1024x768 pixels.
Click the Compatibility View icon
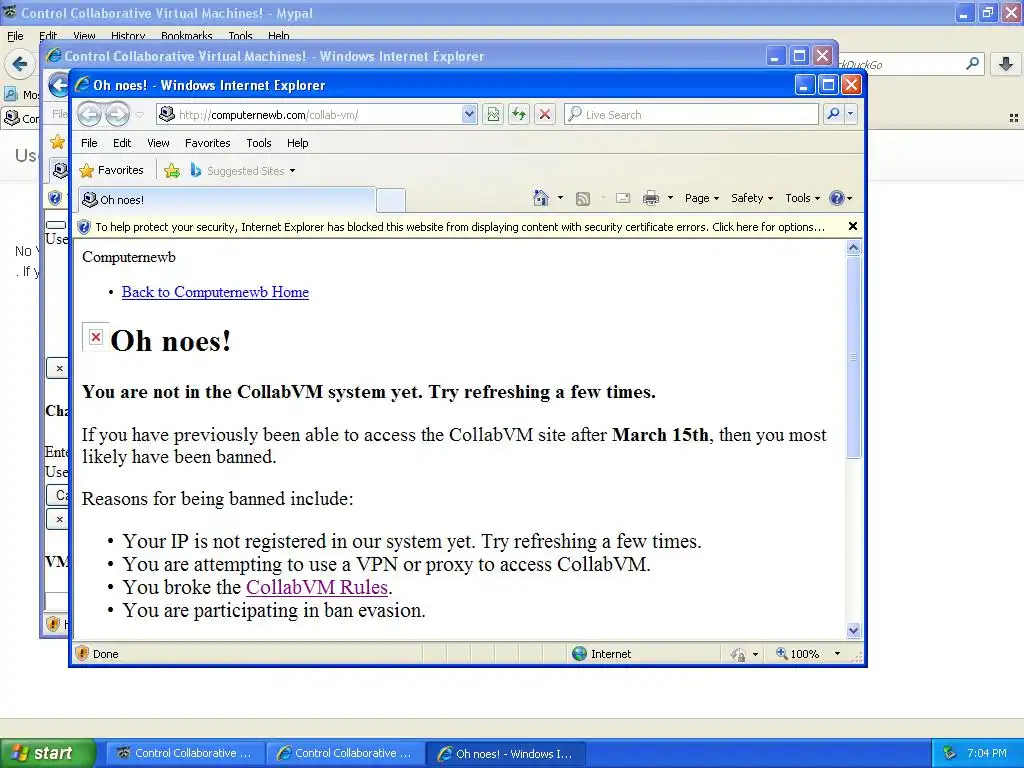[x=493, y=114]
